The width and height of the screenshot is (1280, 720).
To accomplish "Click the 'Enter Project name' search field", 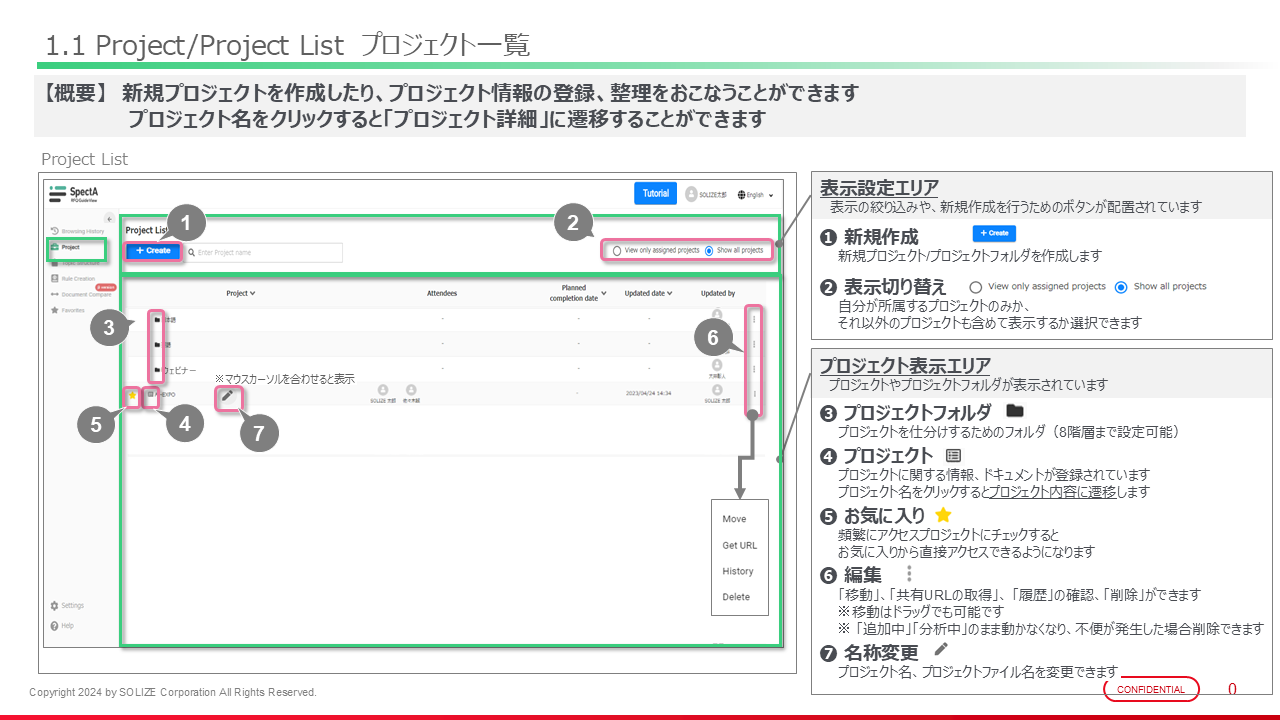I will (x=266, y=252).
